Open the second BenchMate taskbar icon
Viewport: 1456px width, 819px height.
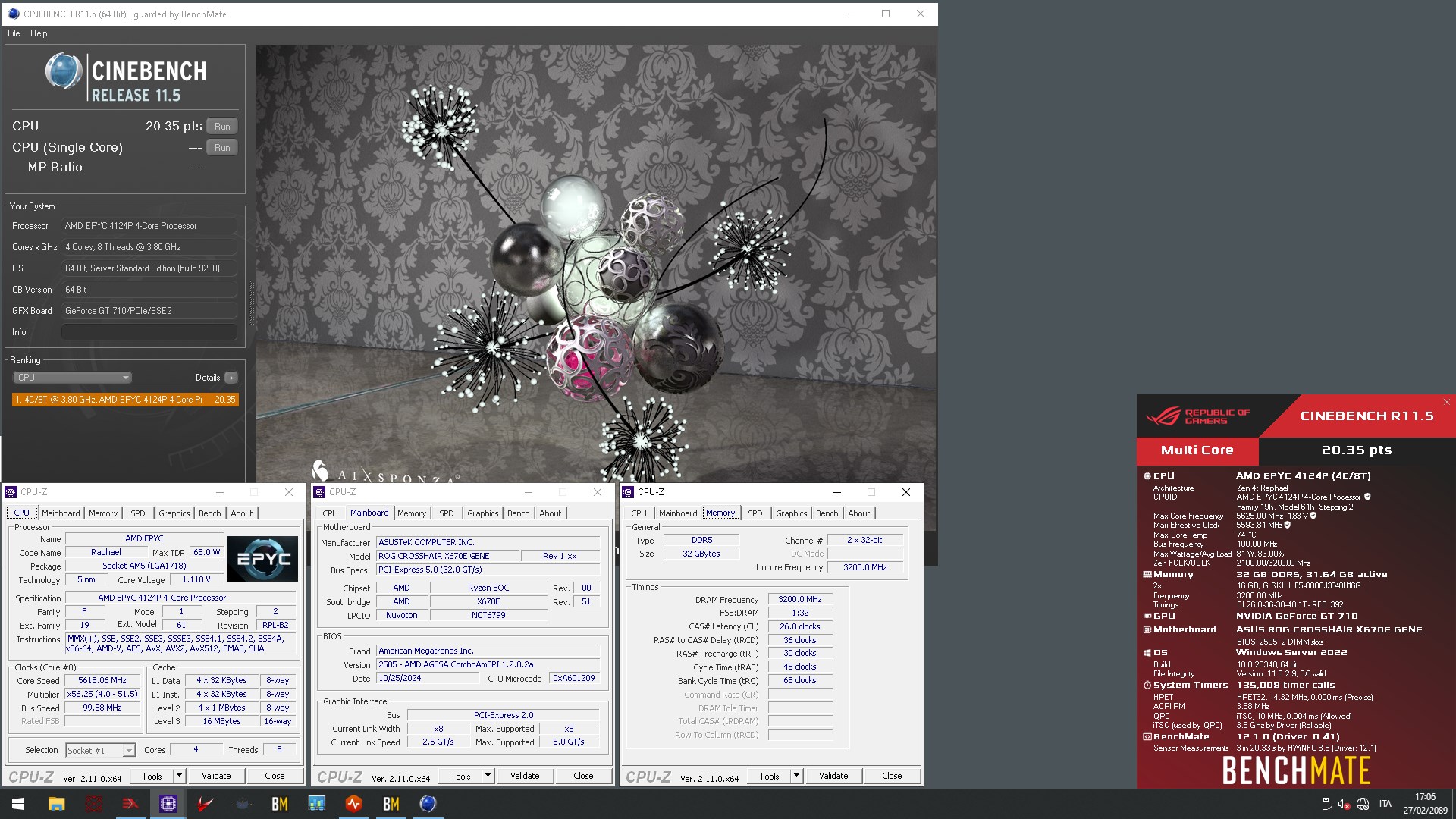pos(391,804)
